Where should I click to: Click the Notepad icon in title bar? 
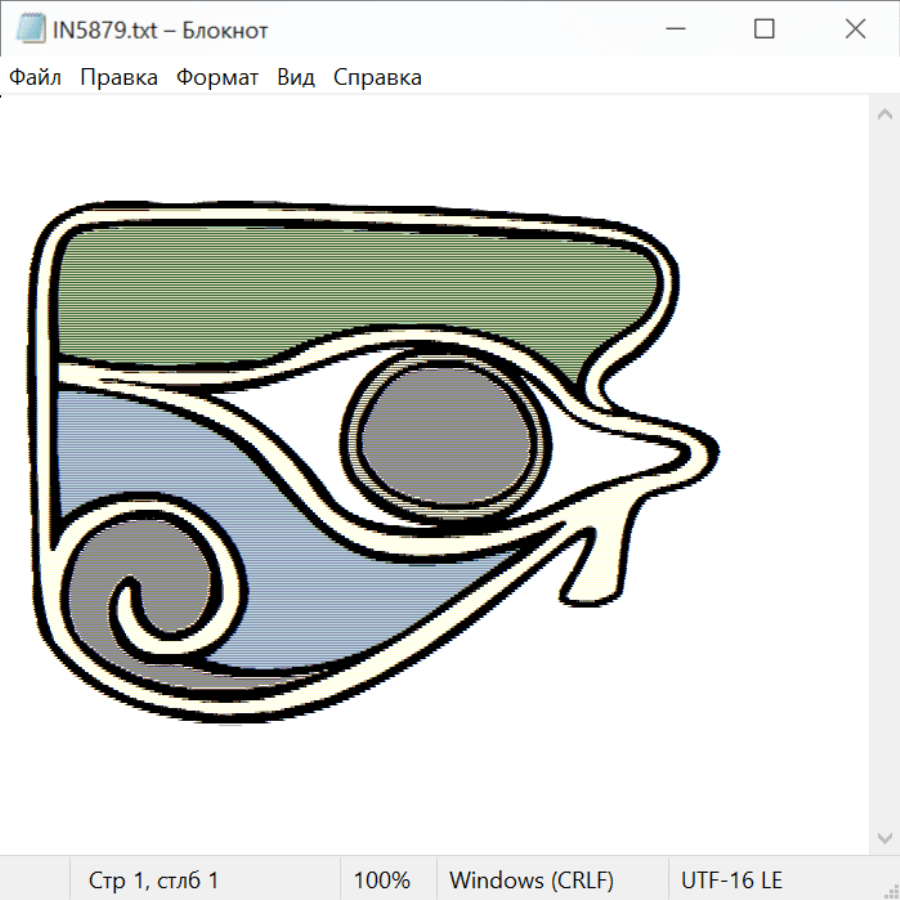pyautogui.click(x=30, y=29)
